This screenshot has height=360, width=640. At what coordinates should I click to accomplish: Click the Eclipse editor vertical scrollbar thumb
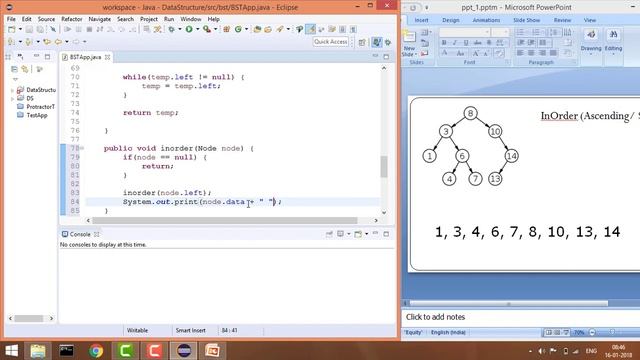click(384, 167)
